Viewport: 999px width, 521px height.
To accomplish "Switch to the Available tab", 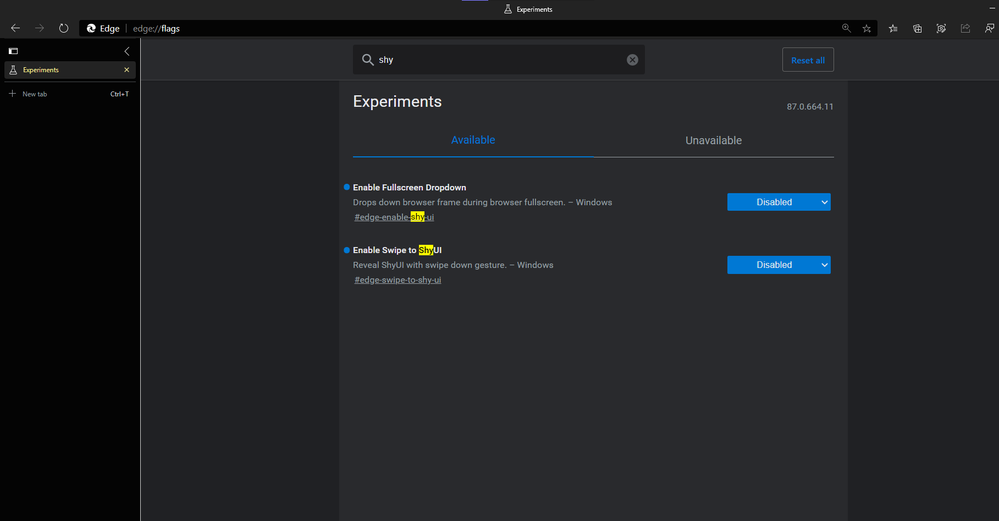I will [473, 140].
